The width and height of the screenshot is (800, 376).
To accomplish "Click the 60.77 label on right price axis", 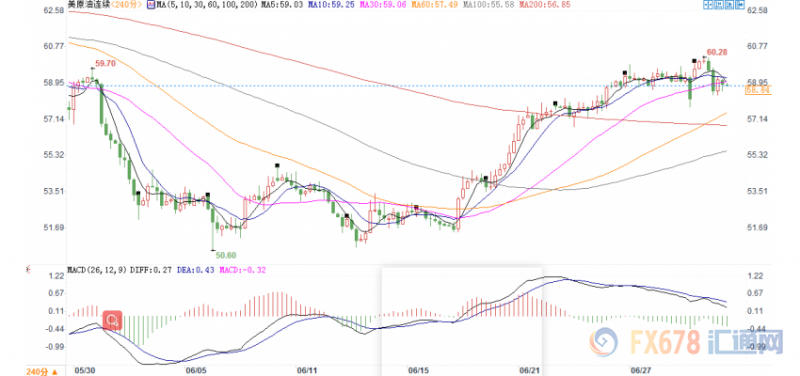I will (x=756, y=46).
